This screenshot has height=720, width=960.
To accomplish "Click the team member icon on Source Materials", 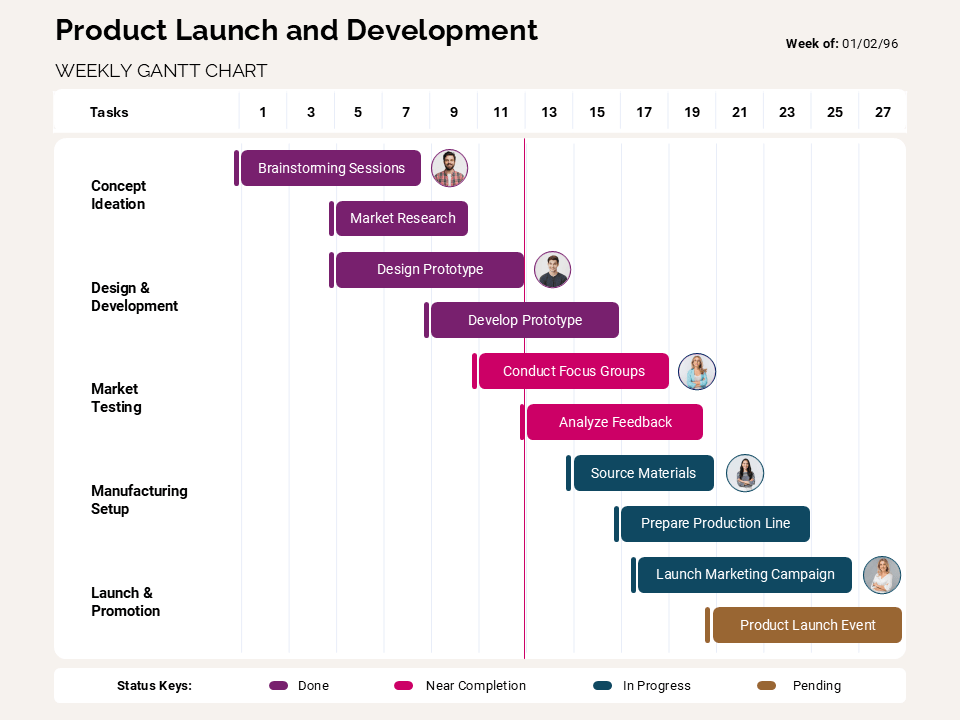I will (x=744, y=473).
